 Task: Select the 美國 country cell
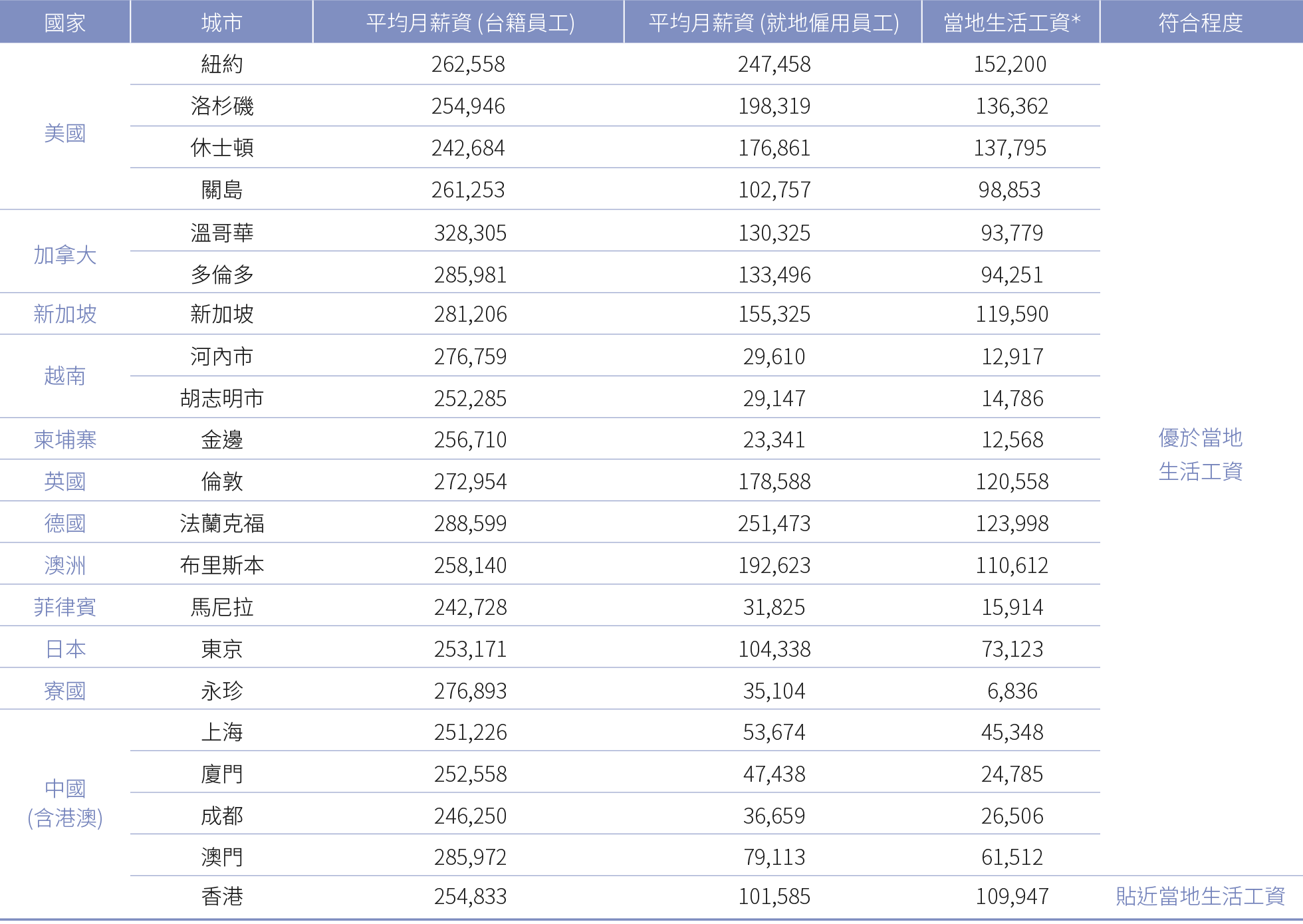click(64, 134)
